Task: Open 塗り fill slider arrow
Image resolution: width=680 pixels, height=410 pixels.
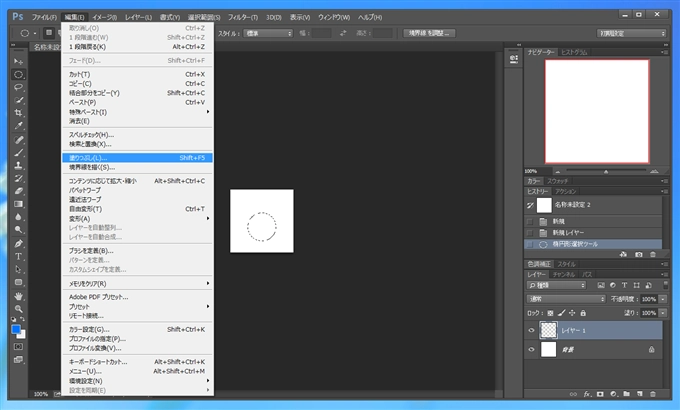Action: [663, 313]
